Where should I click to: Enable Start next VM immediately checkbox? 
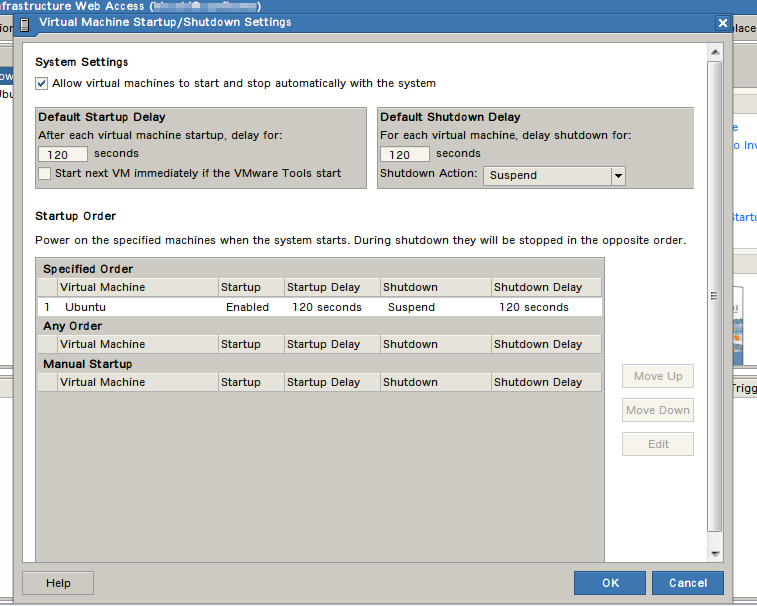[x=44, y=174]
